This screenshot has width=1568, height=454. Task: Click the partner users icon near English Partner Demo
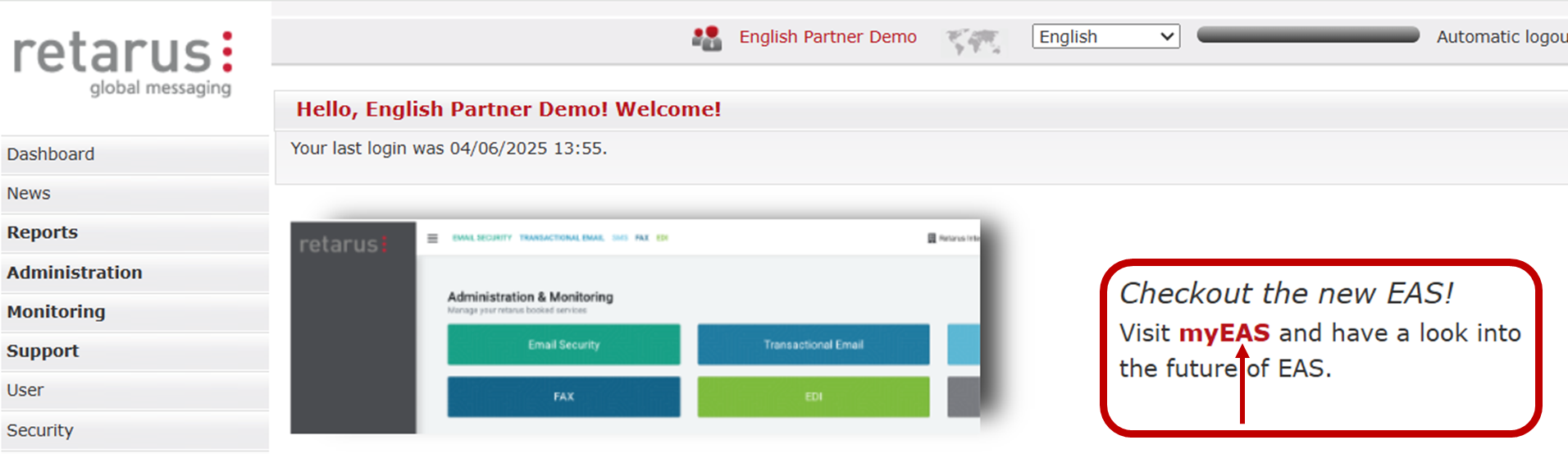point(707,38)
